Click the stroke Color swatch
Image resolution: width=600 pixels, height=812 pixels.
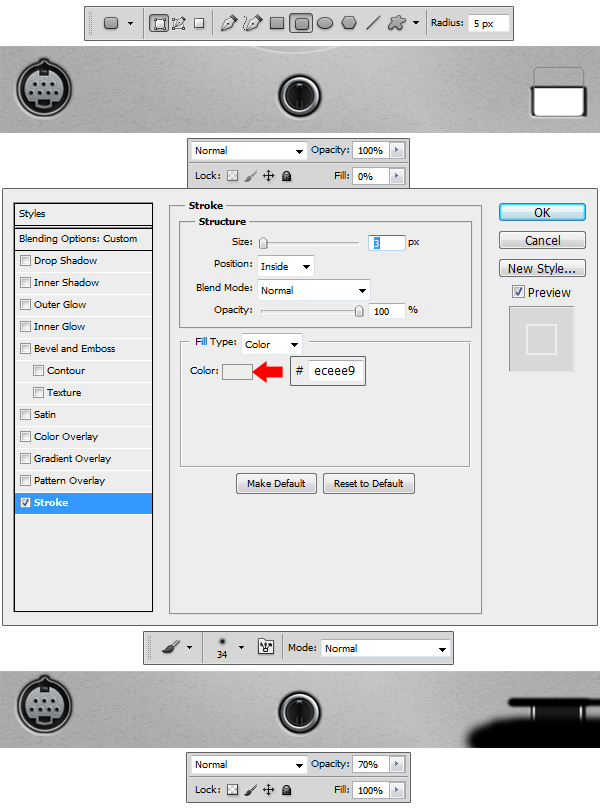click(237, 372)
